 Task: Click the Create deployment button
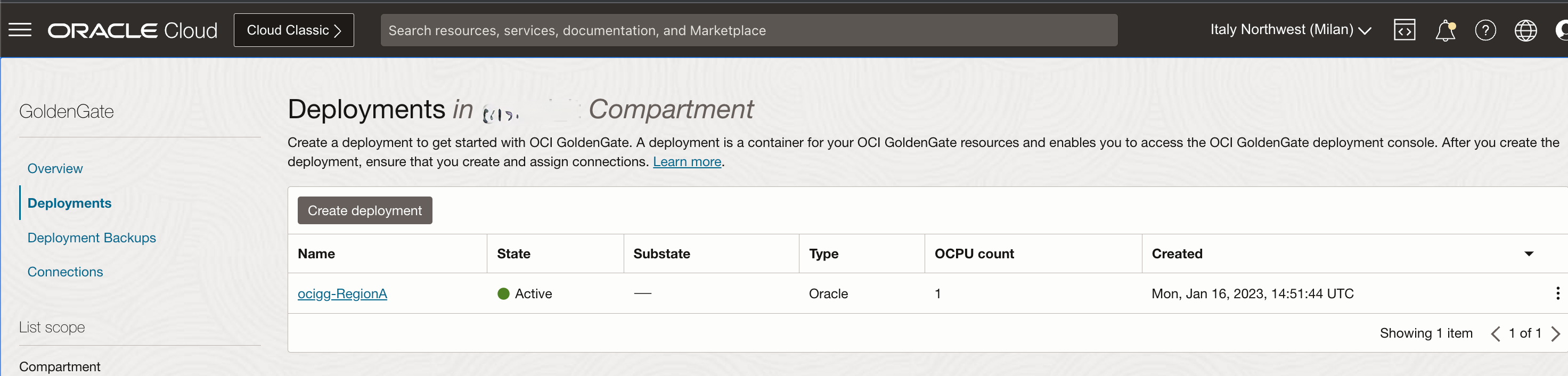365,210
